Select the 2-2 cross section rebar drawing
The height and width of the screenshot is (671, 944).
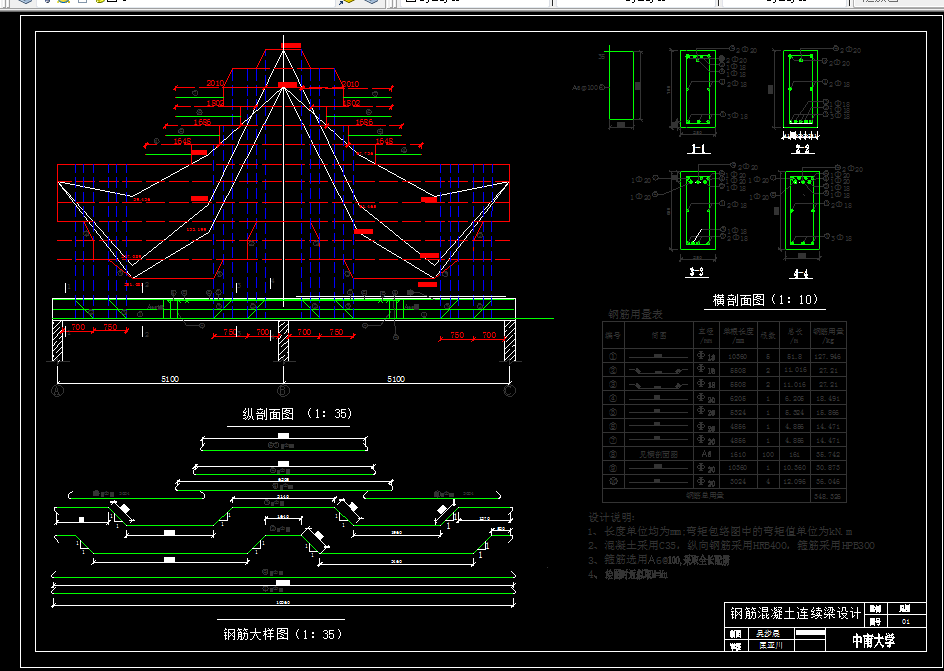click(x=801, y=88)
